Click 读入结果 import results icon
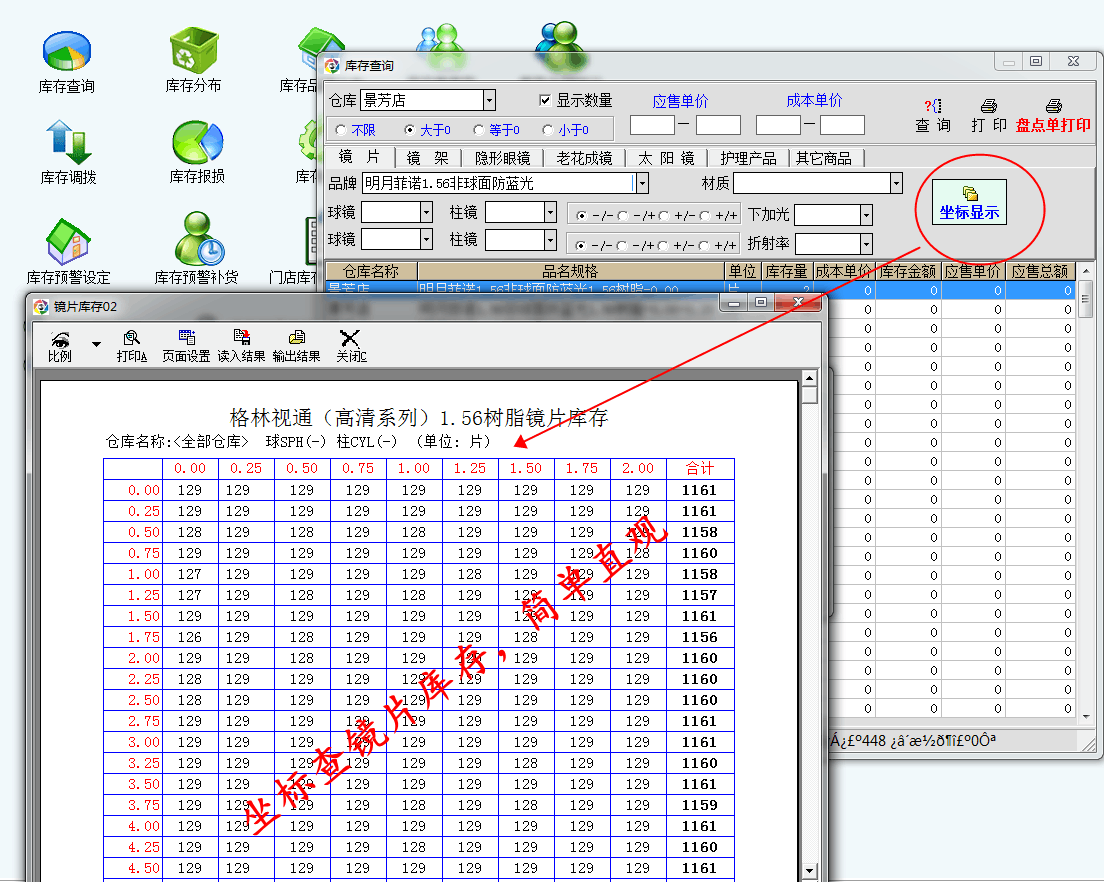The image size is (1104, 882). pos(241,345)
